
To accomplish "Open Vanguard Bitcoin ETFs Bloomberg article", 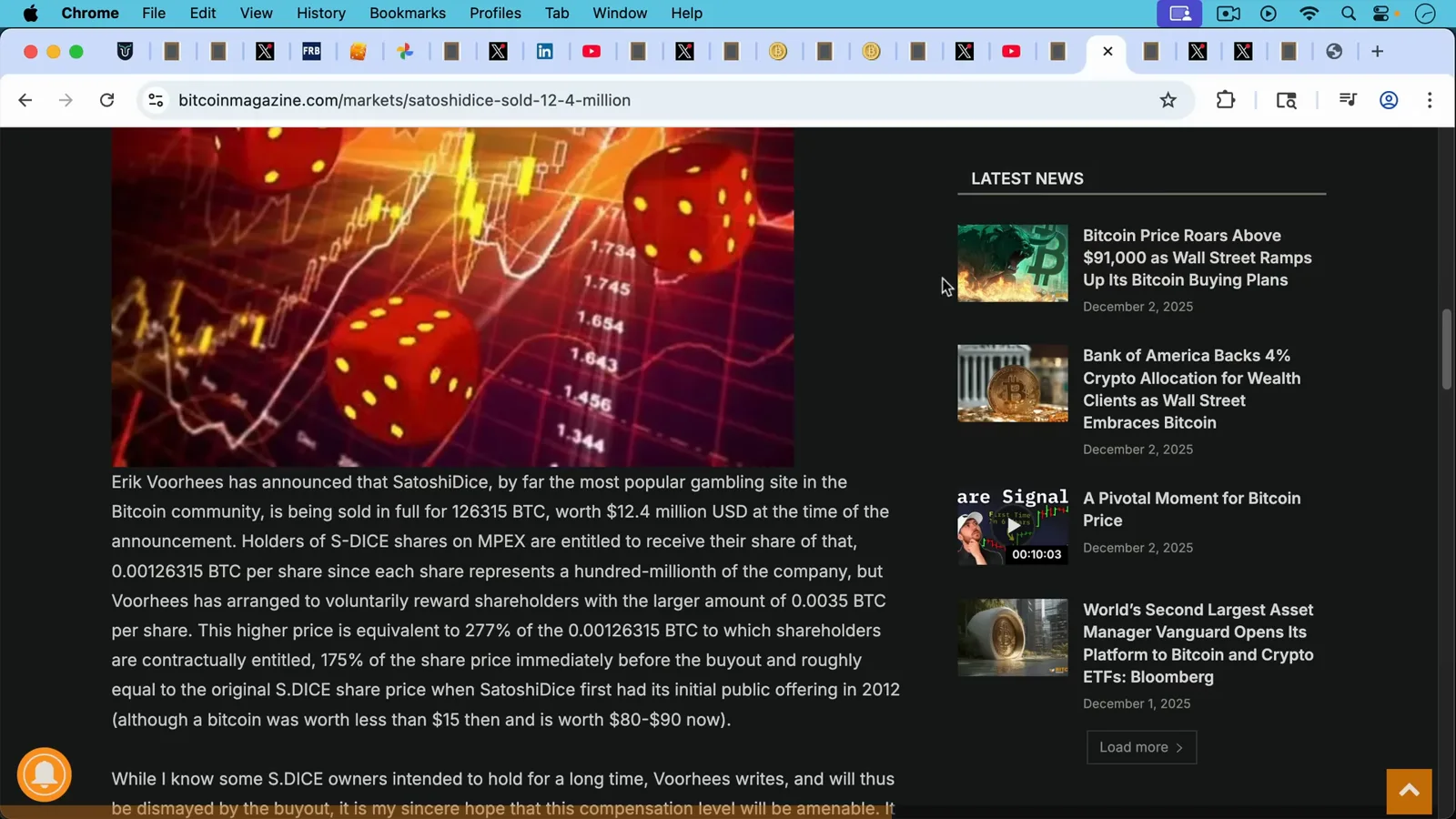I will point(1198,643).
